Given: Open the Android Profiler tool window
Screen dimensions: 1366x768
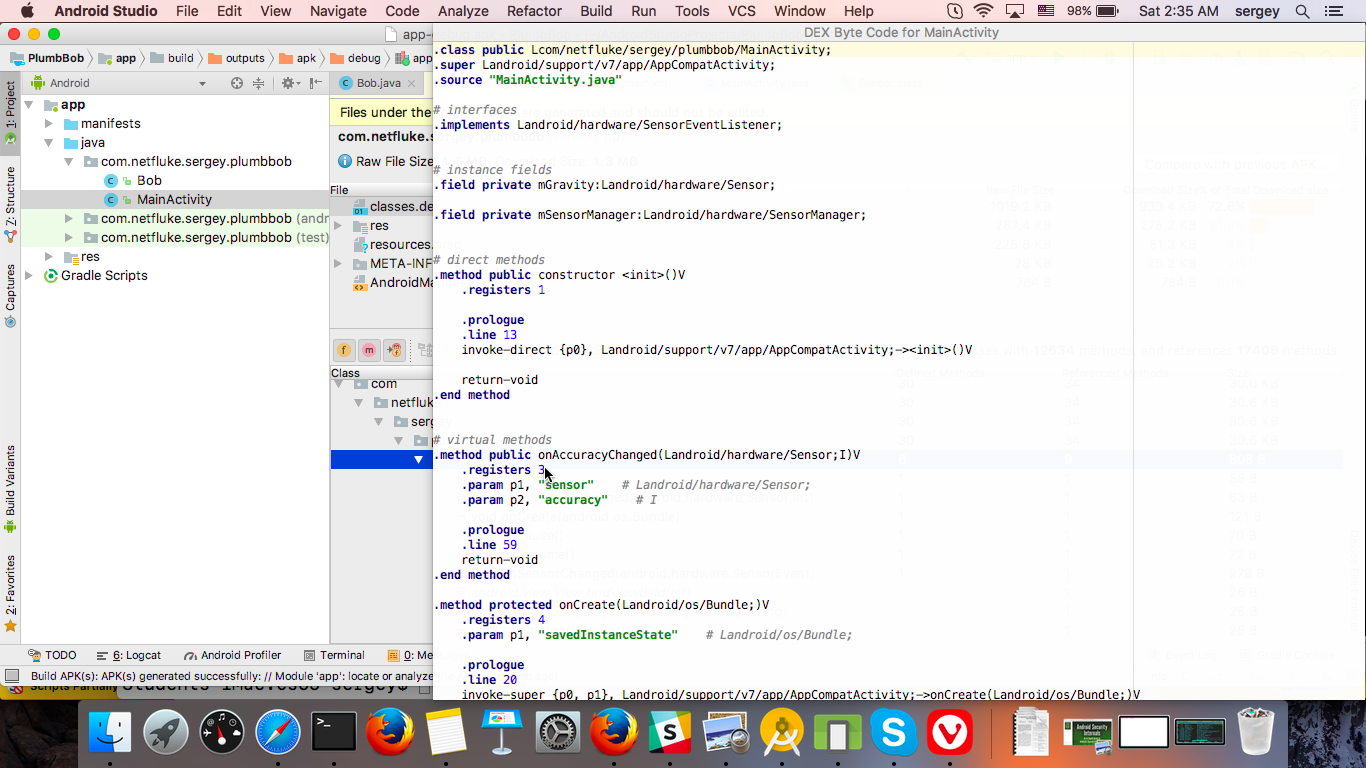Looking at the screenshot, I should (232, 656).
